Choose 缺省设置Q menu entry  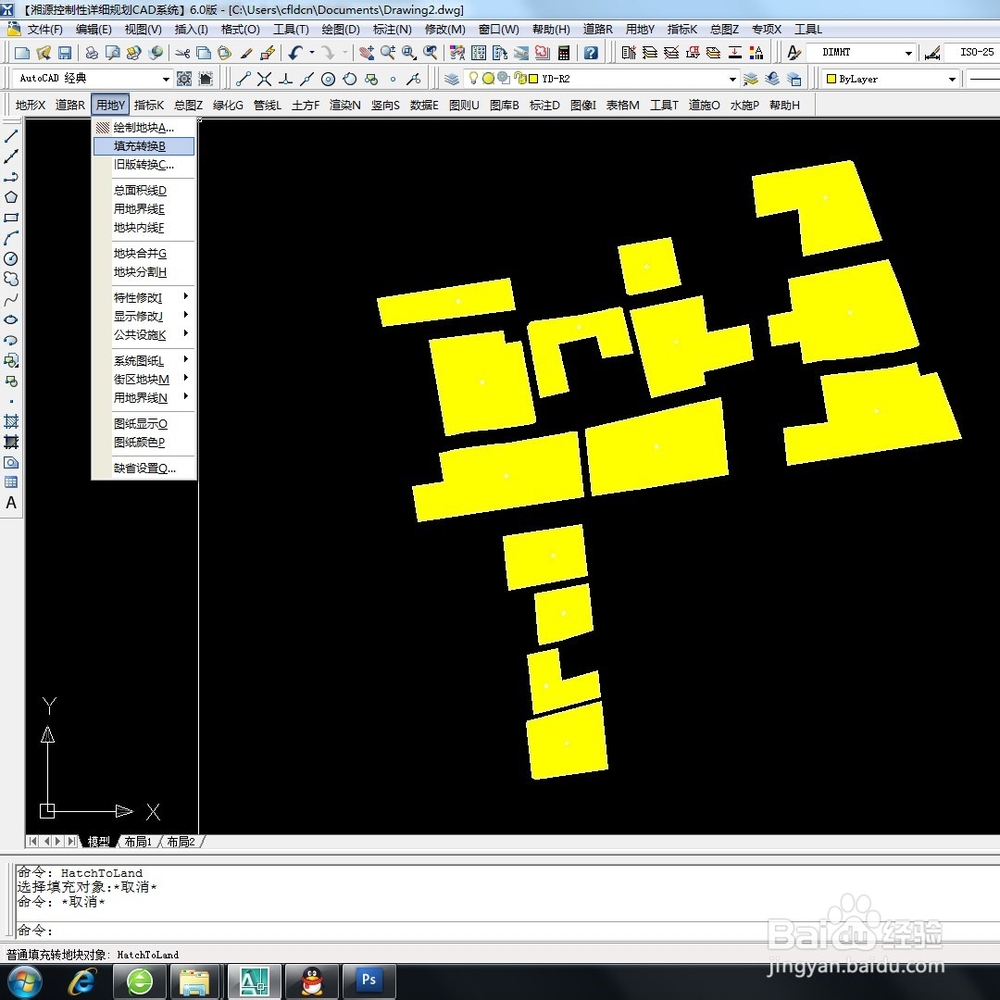pyautogui.click(x=144, y=468)
